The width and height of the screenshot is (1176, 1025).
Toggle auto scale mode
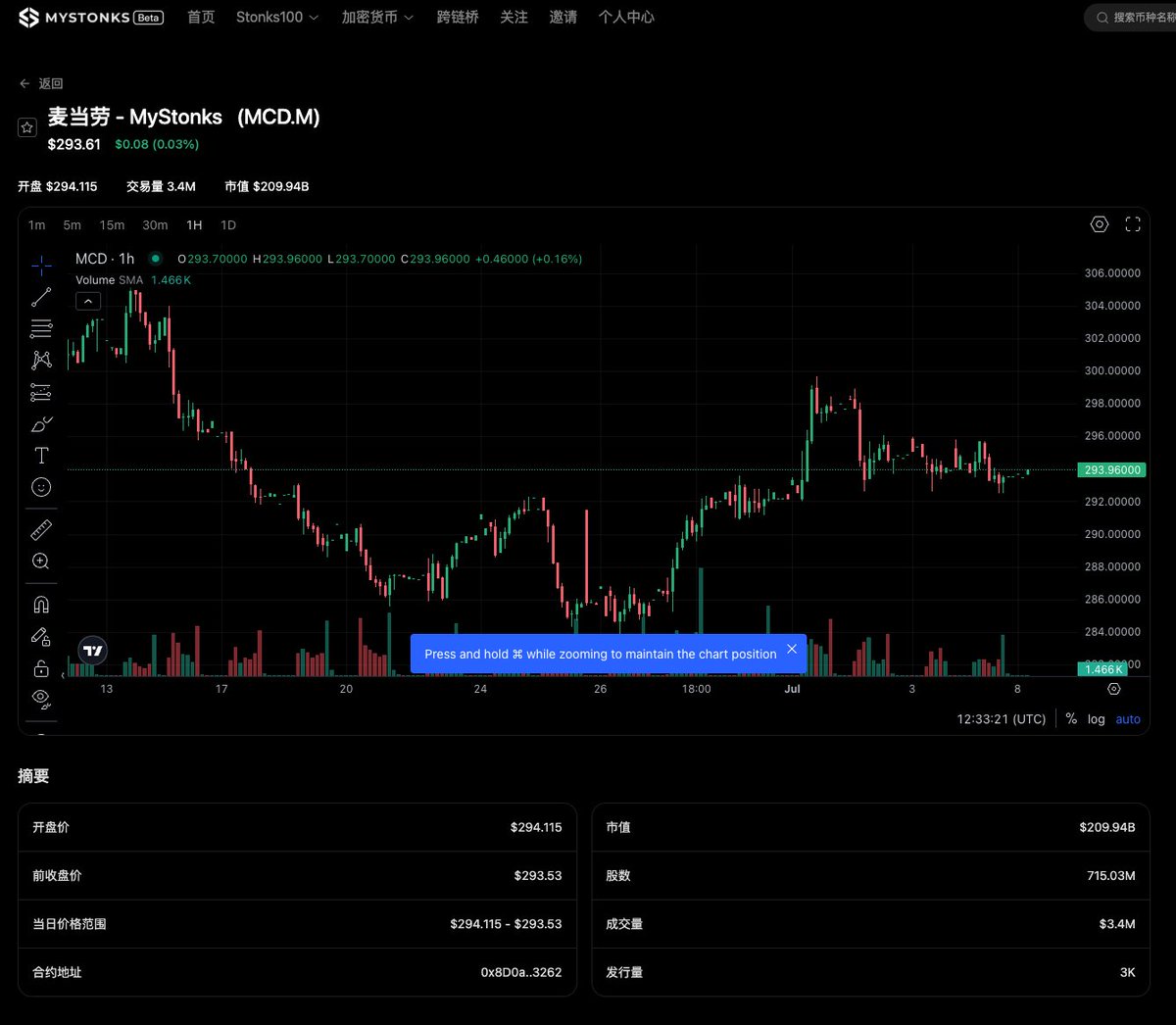1128,719
